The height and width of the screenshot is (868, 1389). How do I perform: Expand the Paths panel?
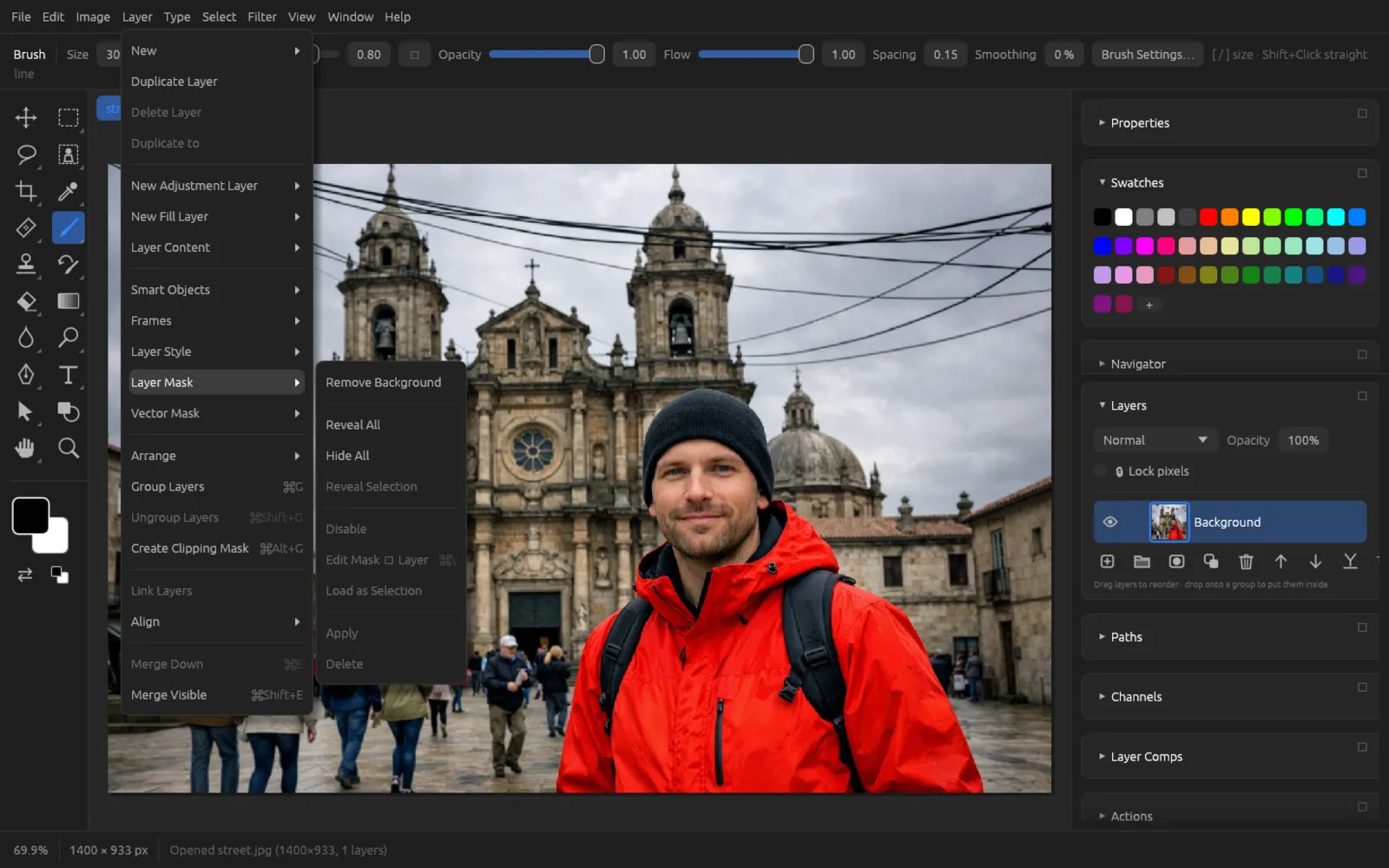tap(1102, 636)
